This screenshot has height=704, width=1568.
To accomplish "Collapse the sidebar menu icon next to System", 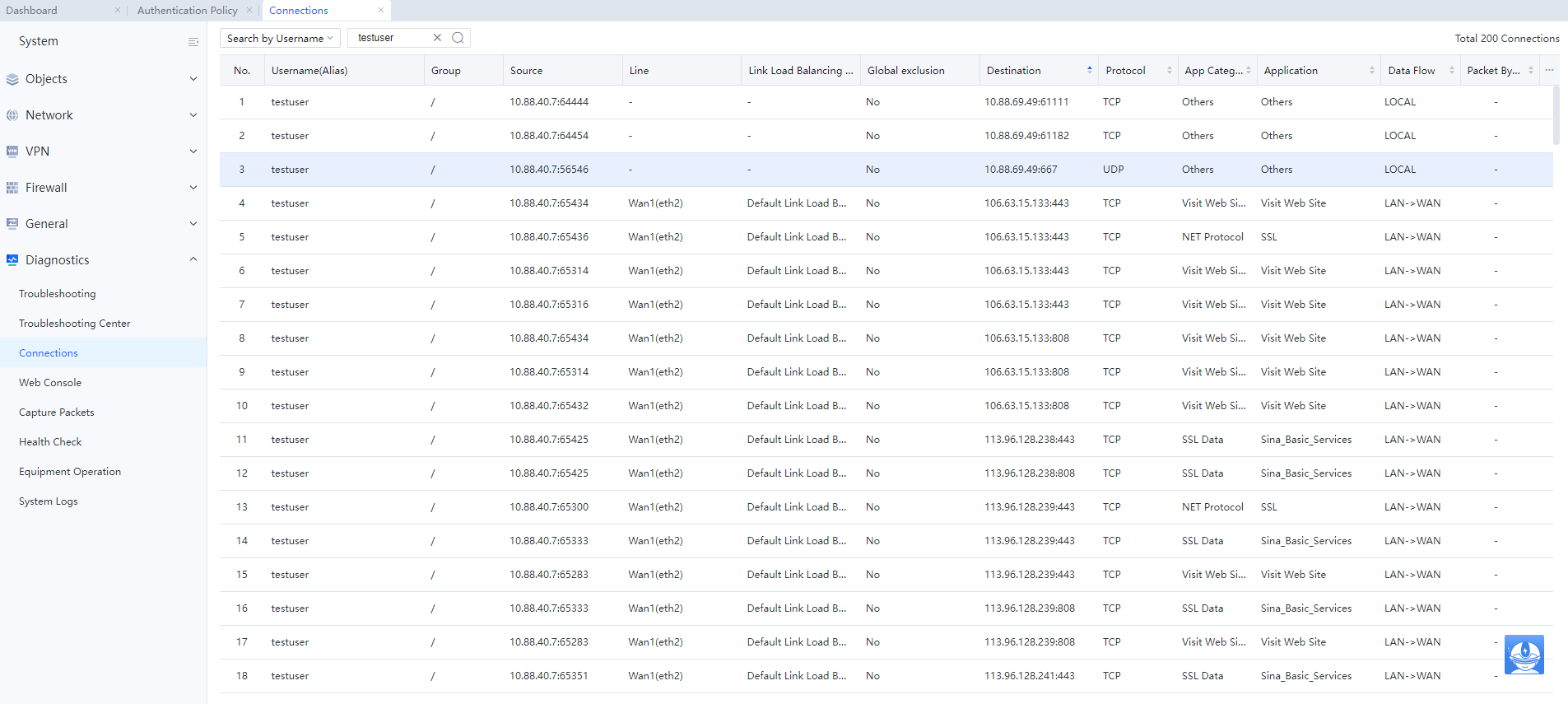I will [x=193, y=42].
